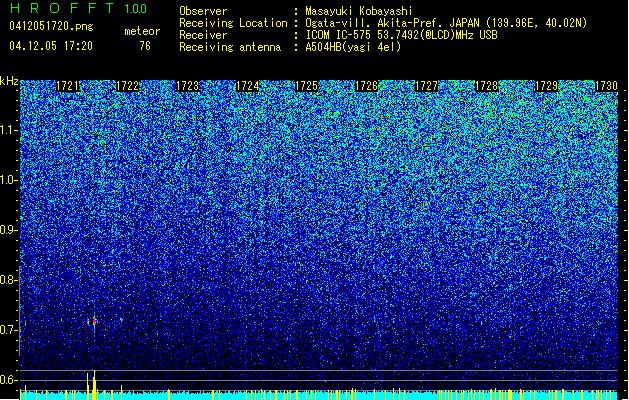Viewport: 629px width, 400px height.
Task: Click the Receiving antenna field label
Action: [x=230, y=47]
